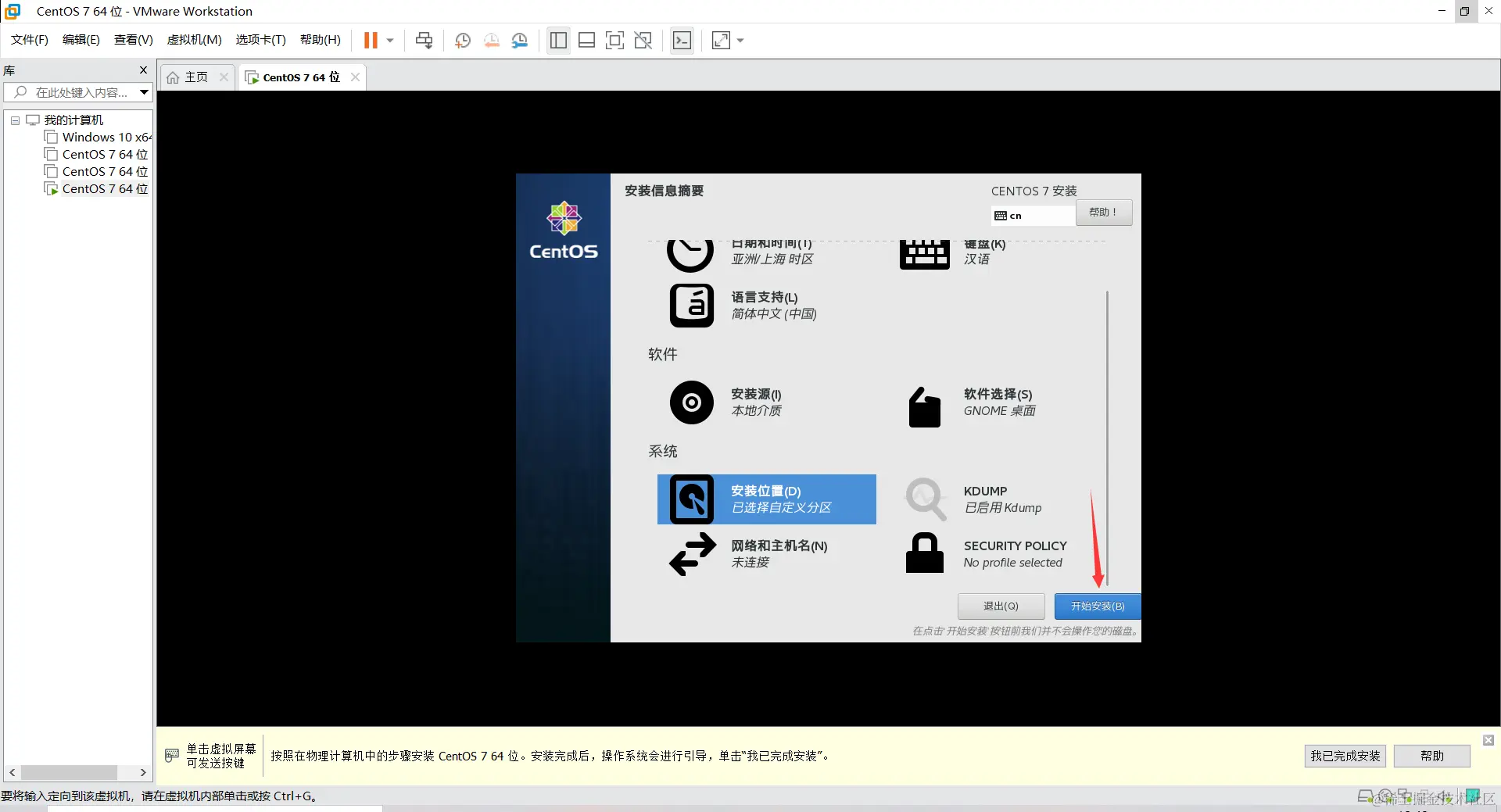Click the cn keyboard layout indicator
Viewport: 1501px width, 812px height.
pos(1033,216)
